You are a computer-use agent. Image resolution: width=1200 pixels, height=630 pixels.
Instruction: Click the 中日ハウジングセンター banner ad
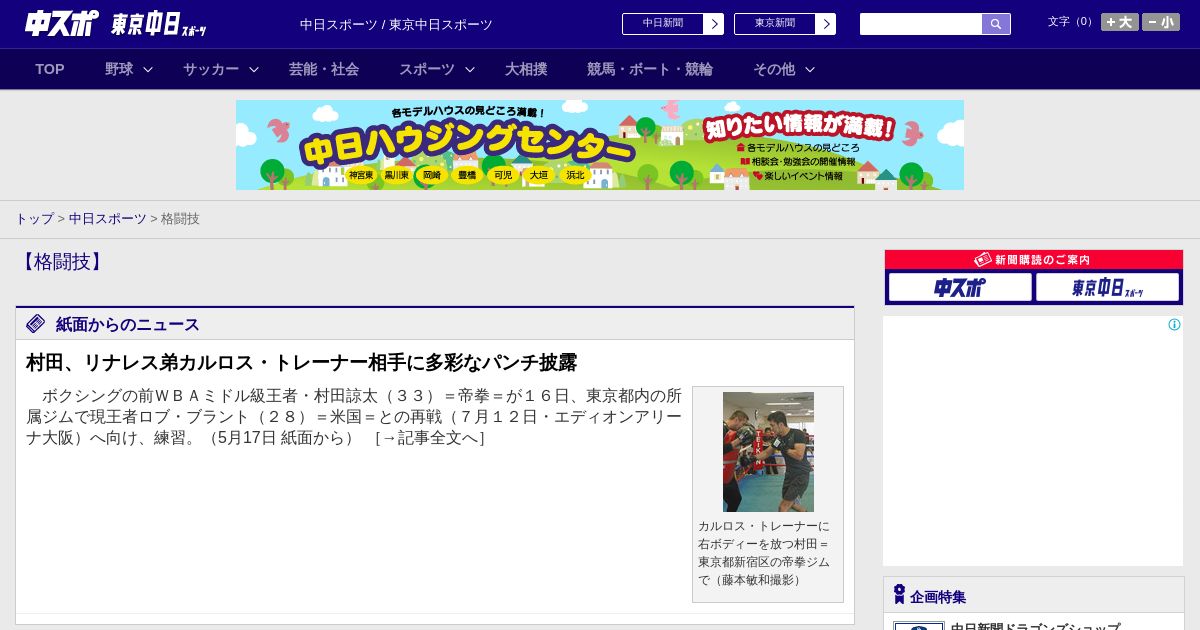600,145
